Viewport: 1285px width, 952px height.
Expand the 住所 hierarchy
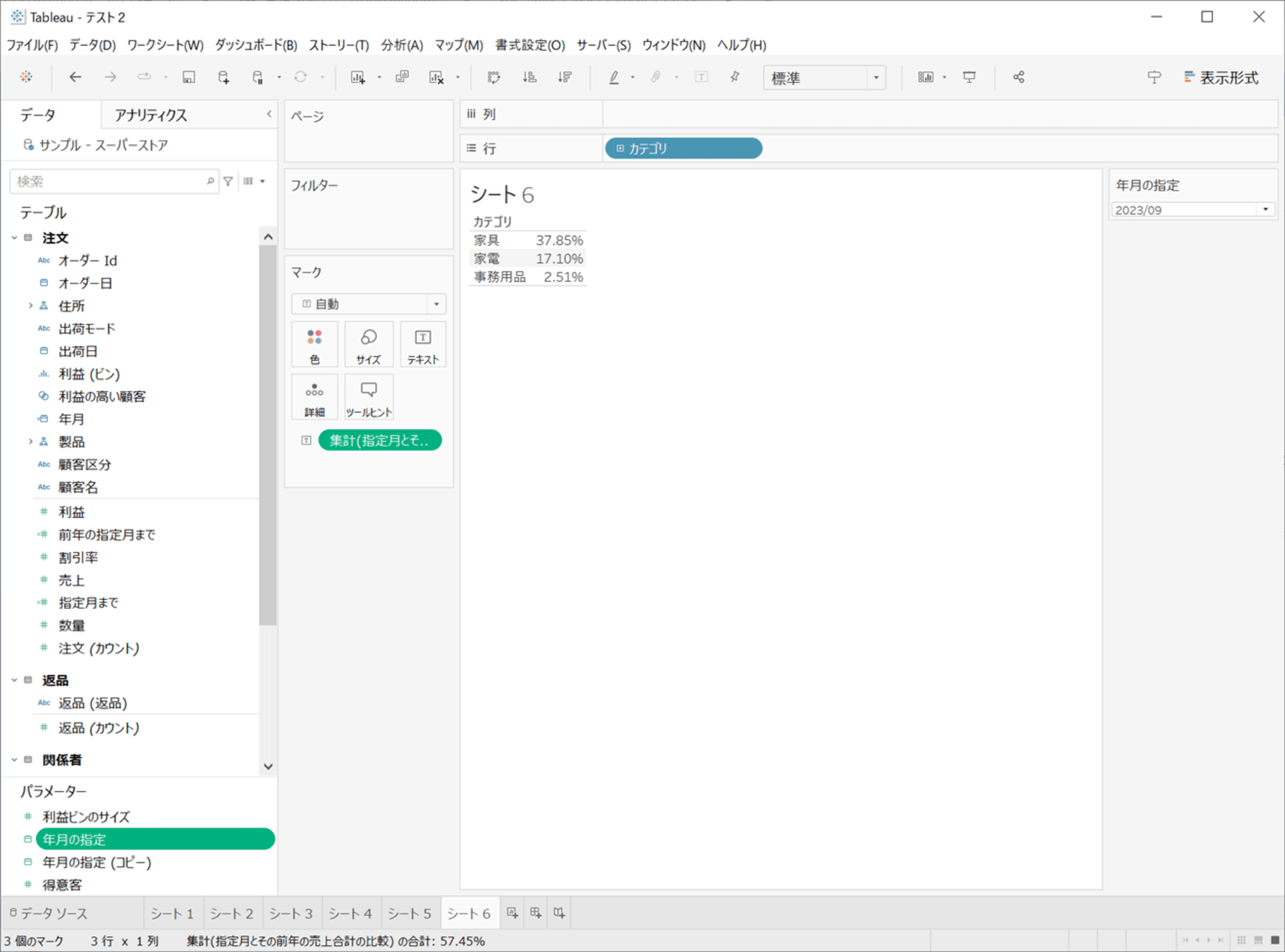(30, 306)
